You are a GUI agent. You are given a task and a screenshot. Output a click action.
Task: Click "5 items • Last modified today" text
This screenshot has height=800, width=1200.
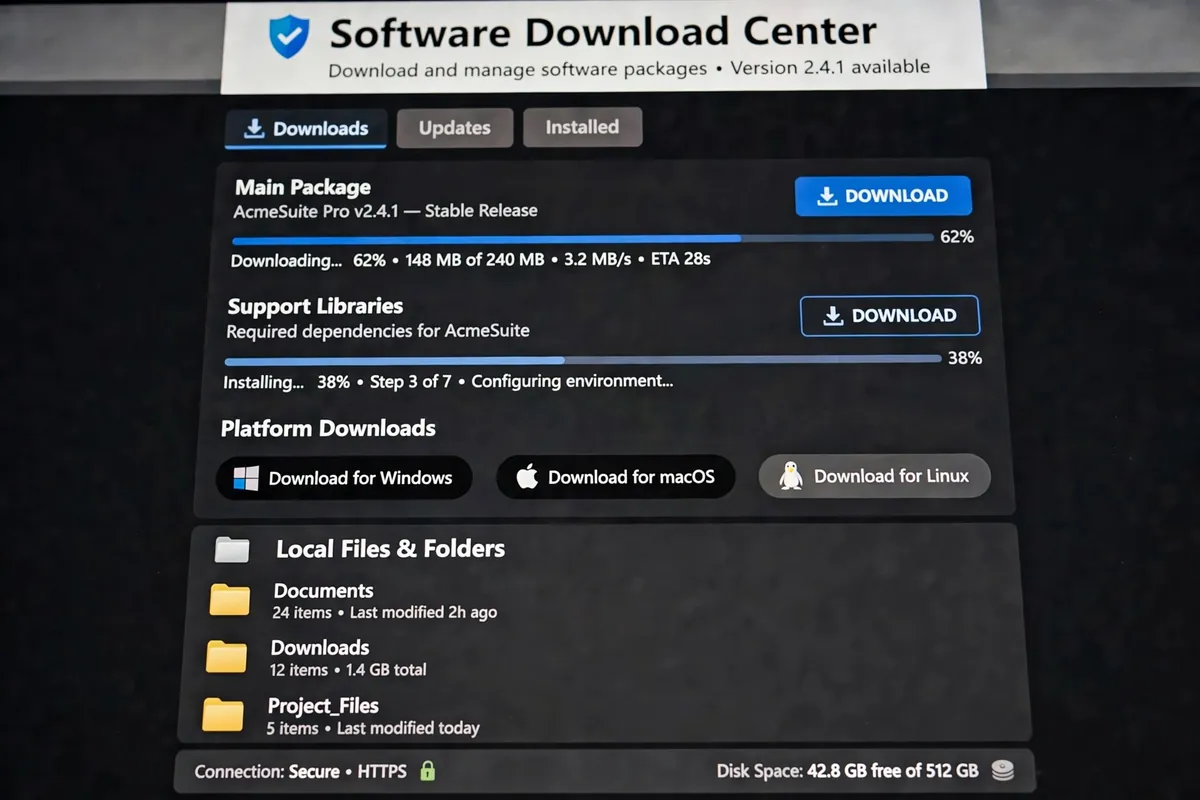point(373,728)
